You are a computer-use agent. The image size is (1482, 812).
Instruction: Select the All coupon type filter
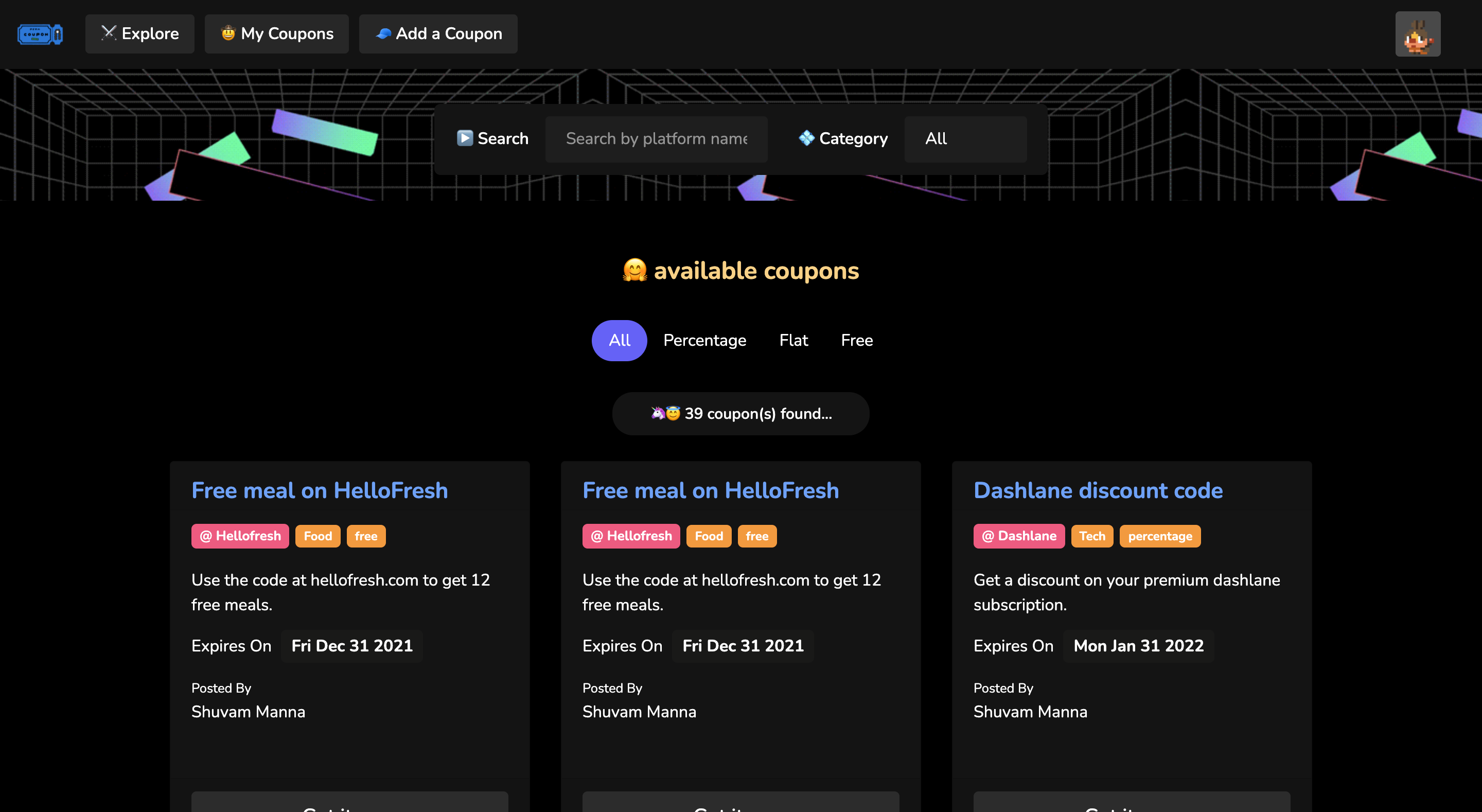(619, 340)
